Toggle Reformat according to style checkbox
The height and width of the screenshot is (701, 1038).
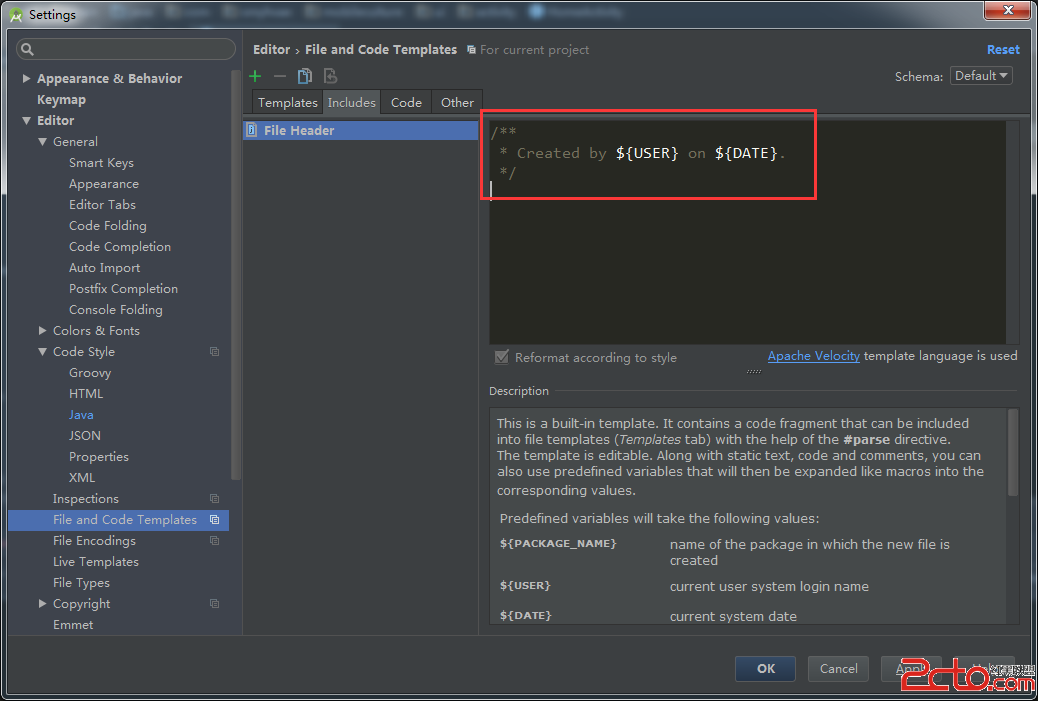click(x=502, y=357)
